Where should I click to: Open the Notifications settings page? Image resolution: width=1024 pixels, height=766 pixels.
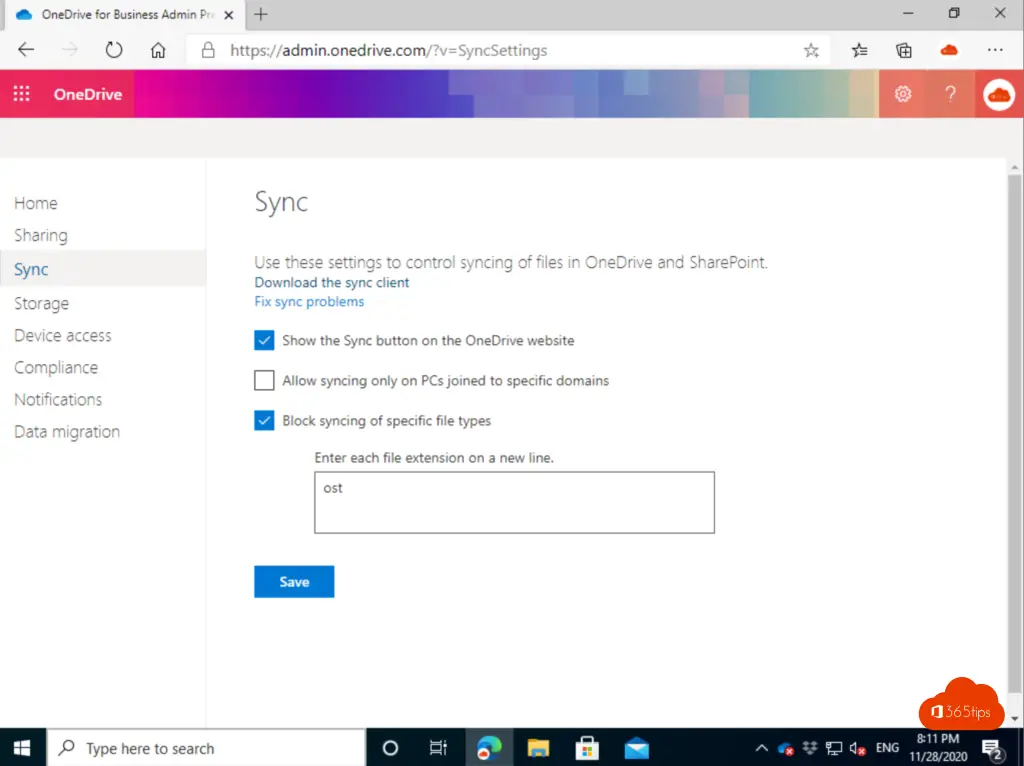click(x=58, y=400)
